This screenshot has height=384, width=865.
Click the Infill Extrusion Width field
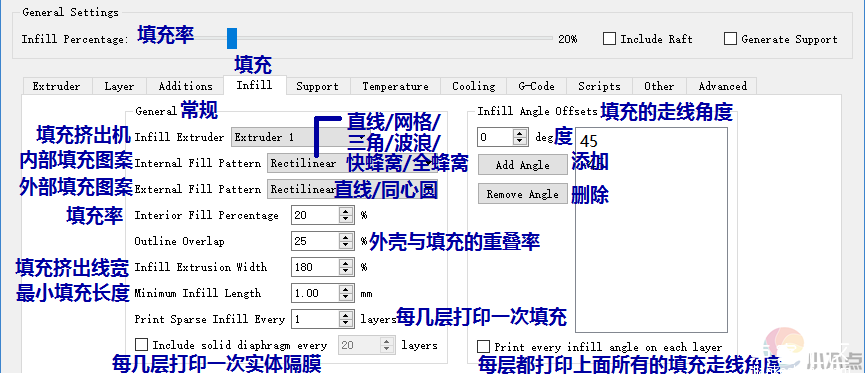pyautogui.click(x=314, y=267)
